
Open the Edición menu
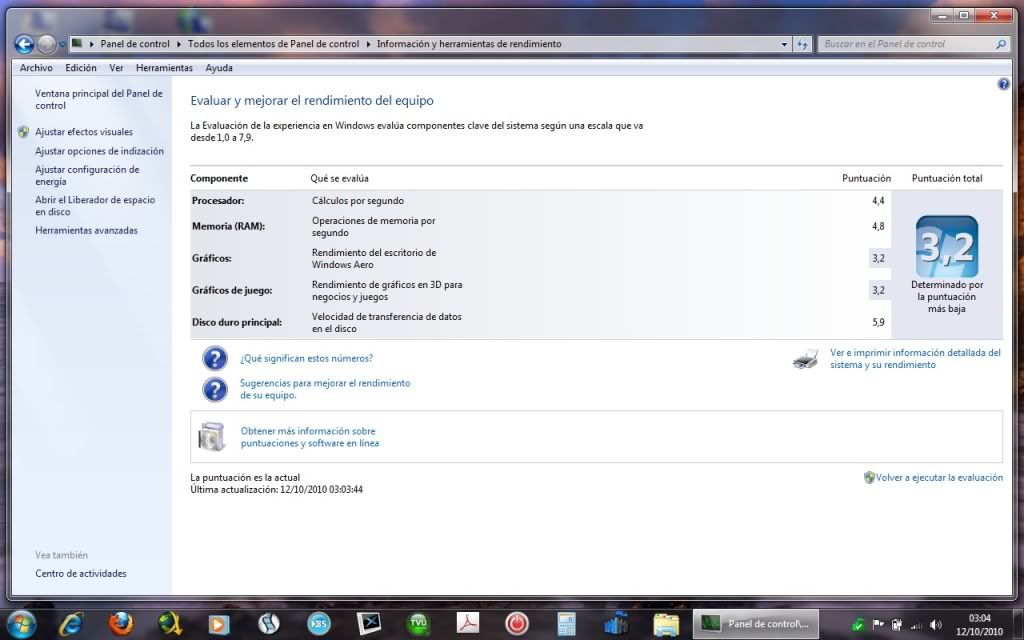[81, 68]
